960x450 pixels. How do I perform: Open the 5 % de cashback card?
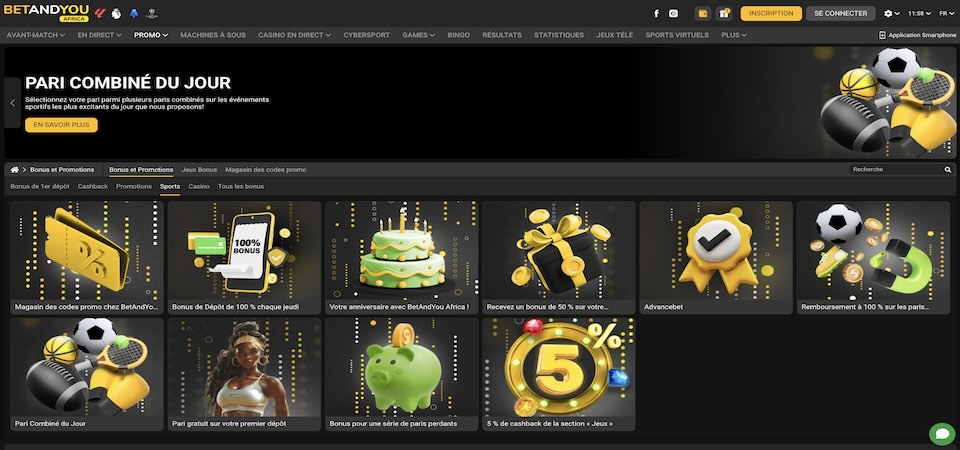[559, 374]
